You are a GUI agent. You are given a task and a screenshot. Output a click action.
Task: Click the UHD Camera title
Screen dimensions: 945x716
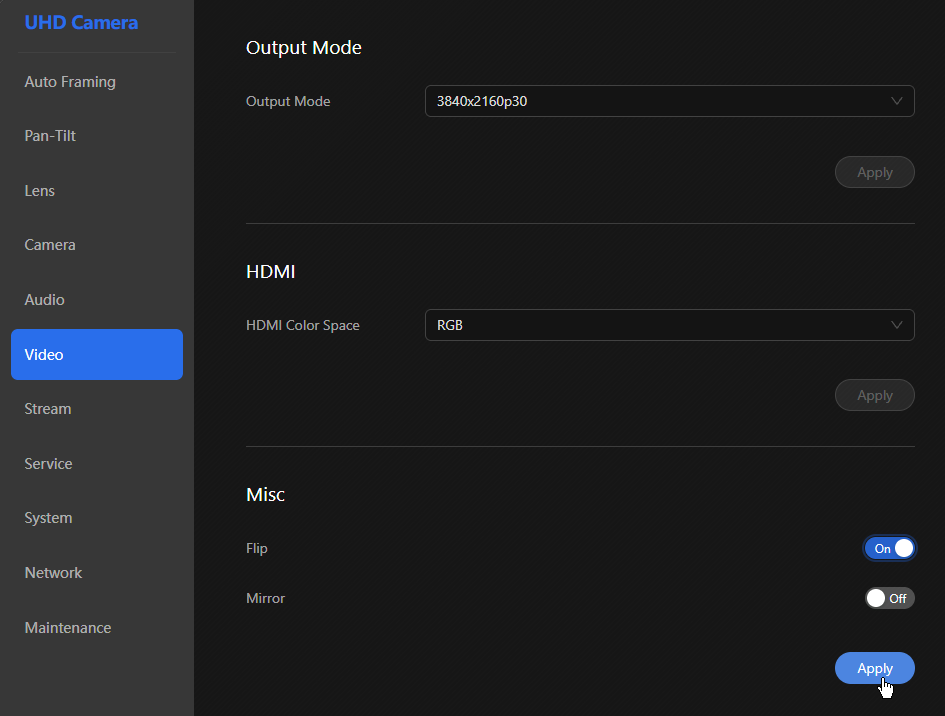click(81, 23)
